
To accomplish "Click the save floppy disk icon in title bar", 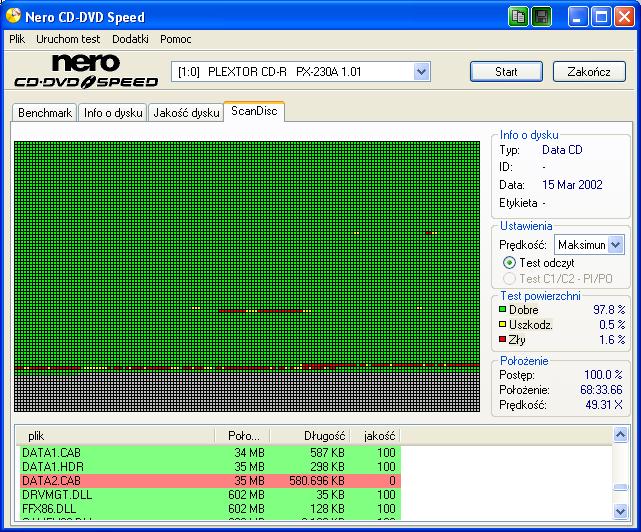I will coord(541,17).
